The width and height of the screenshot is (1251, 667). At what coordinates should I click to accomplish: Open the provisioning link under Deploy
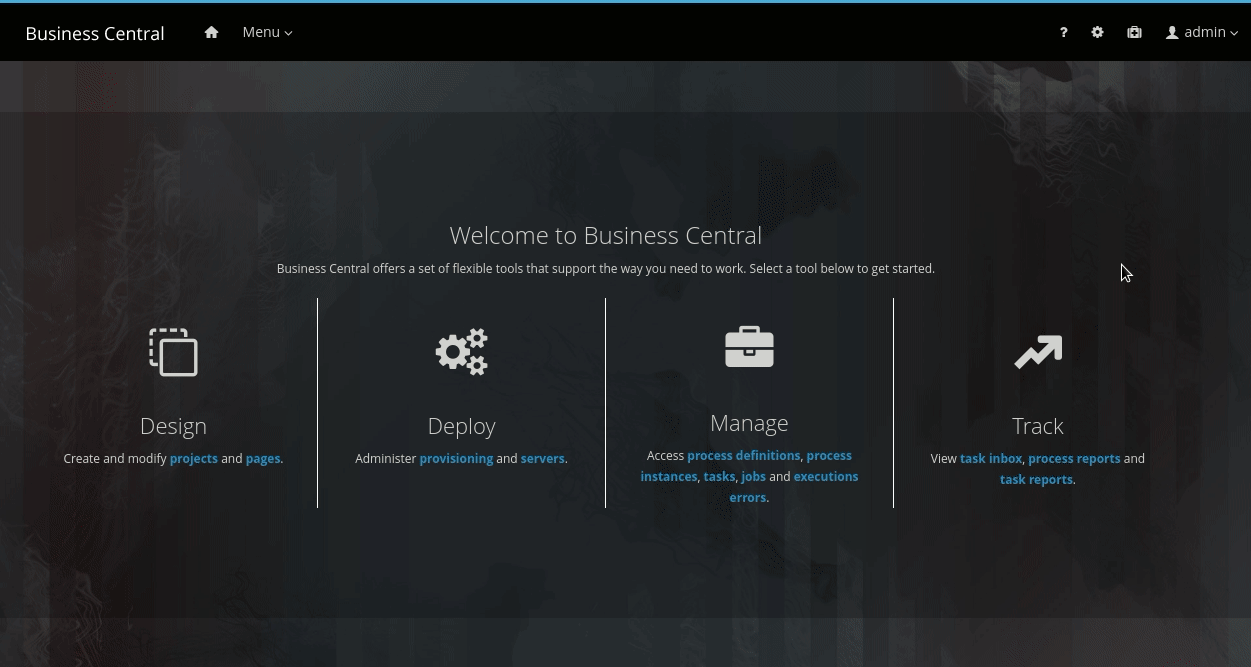456,458
